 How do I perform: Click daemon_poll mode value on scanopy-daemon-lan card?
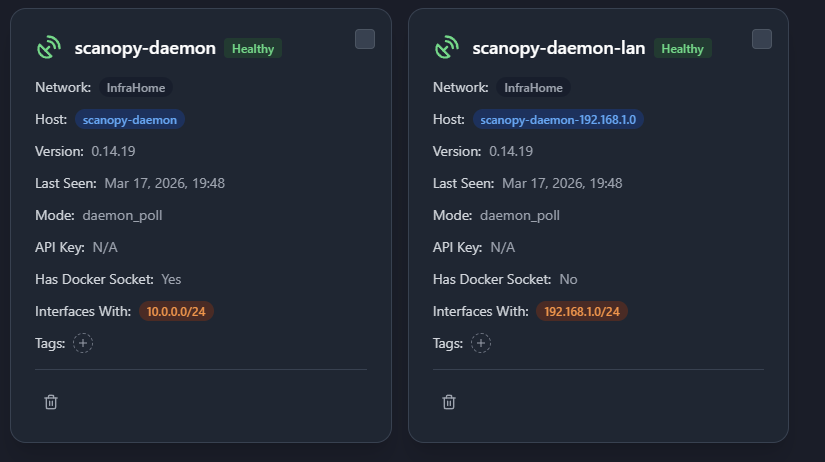coord(520,215)
